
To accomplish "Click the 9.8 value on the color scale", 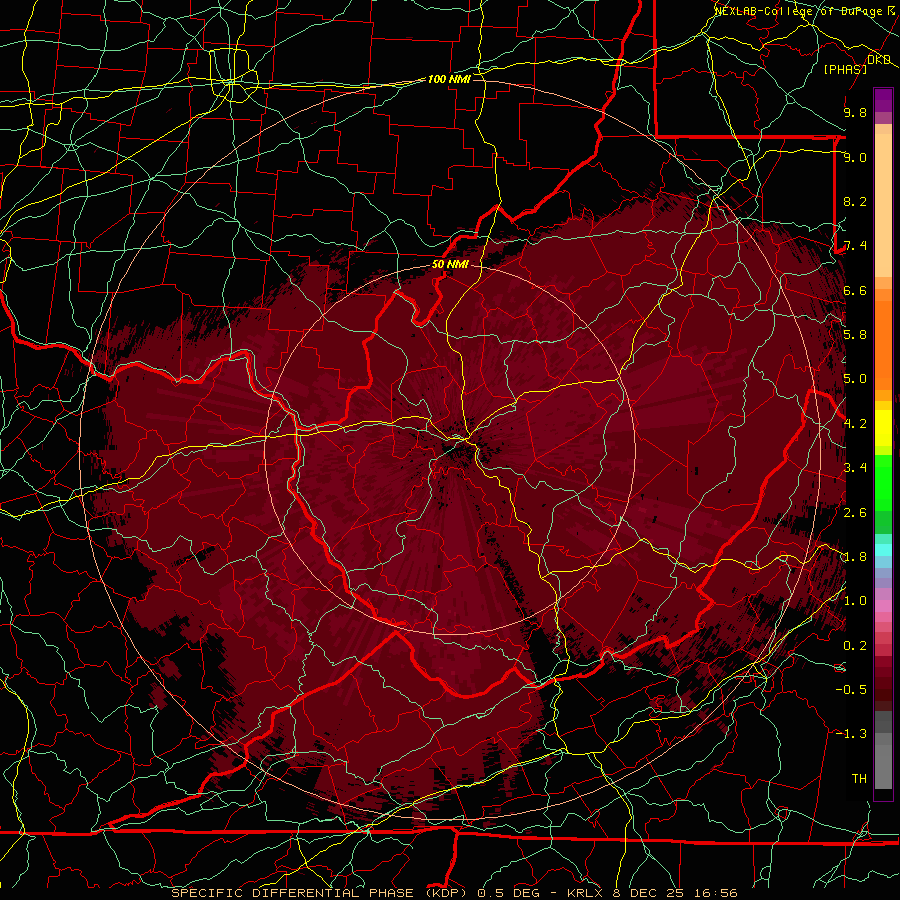I will [855, 112].
